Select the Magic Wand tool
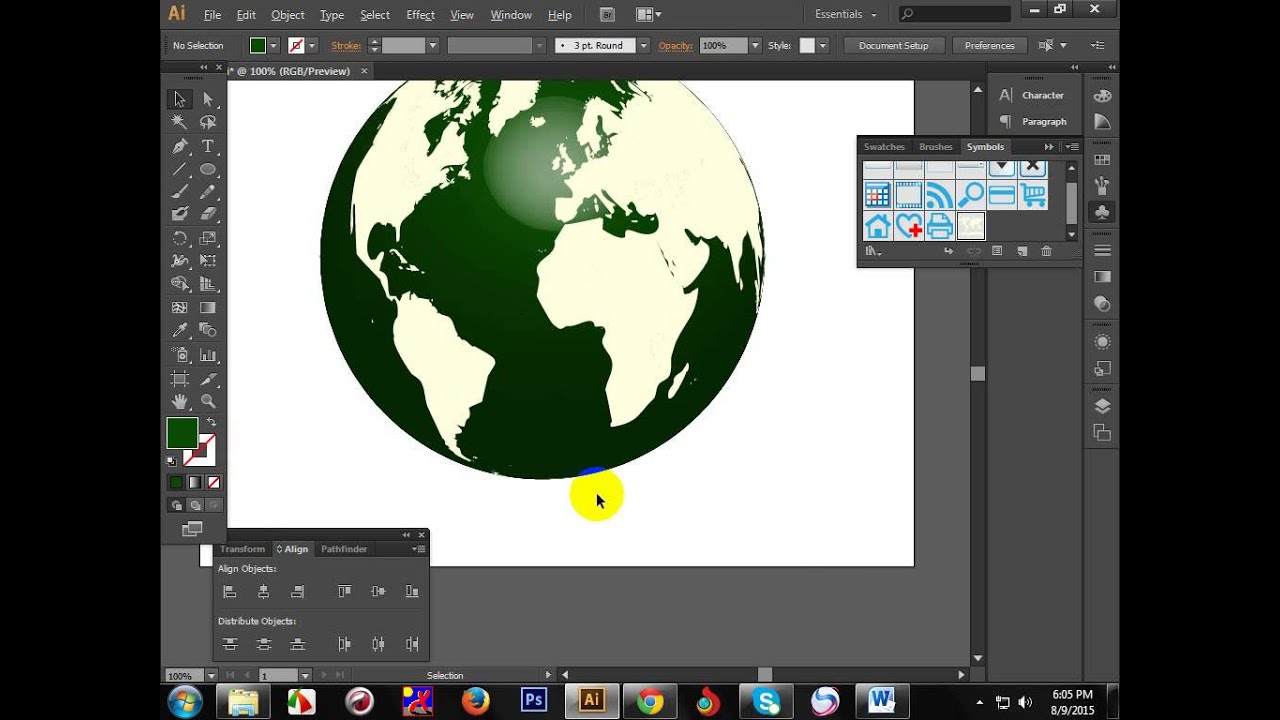 point(180,122)
